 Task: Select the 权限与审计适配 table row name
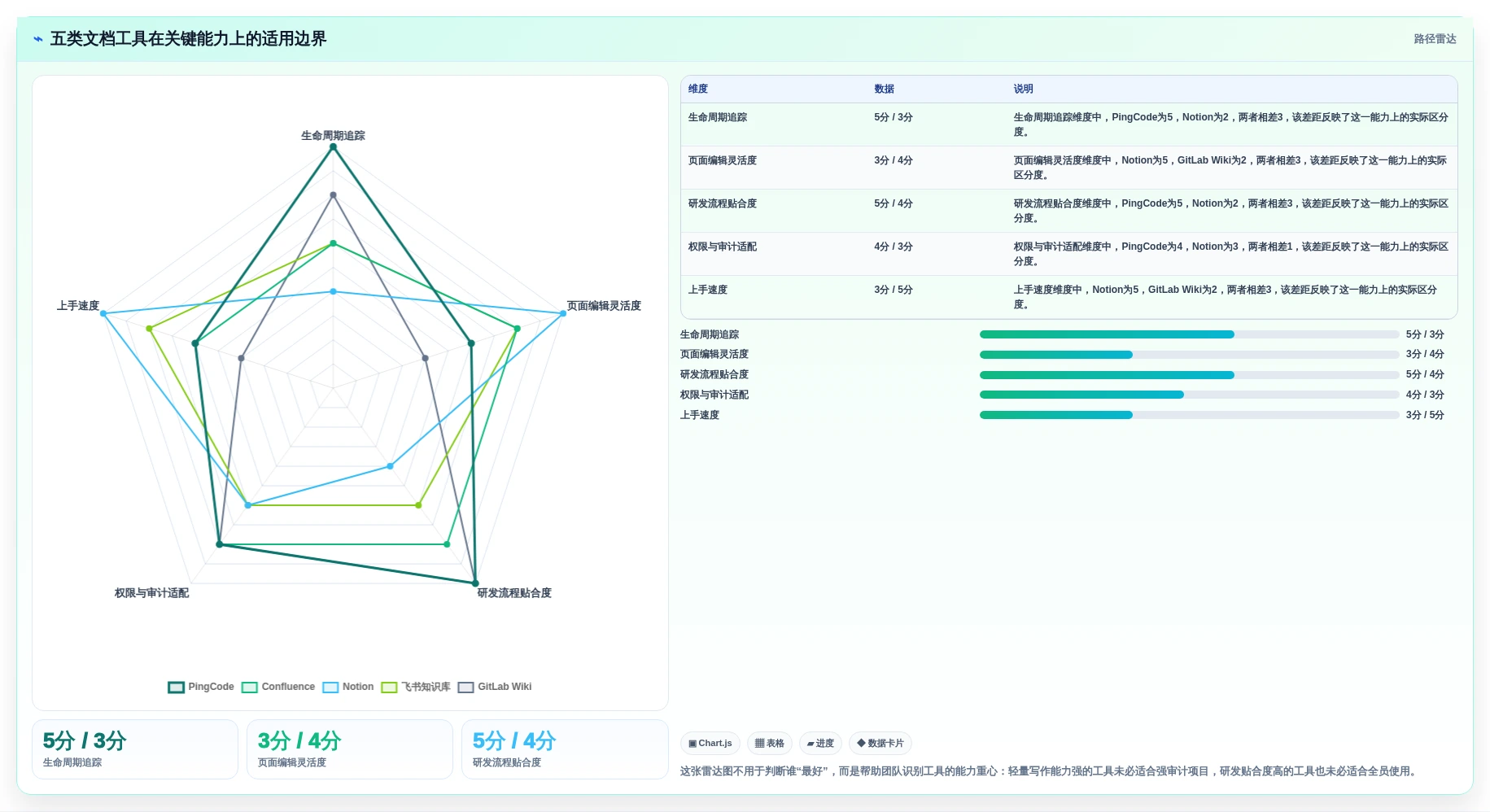723,247
